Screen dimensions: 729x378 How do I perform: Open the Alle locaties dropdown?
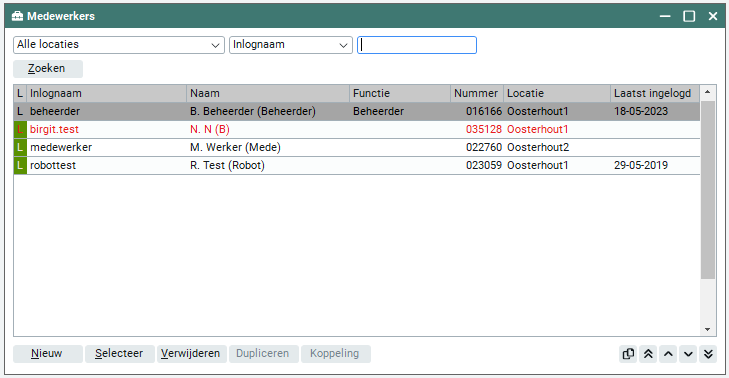(x=119, y=45)
